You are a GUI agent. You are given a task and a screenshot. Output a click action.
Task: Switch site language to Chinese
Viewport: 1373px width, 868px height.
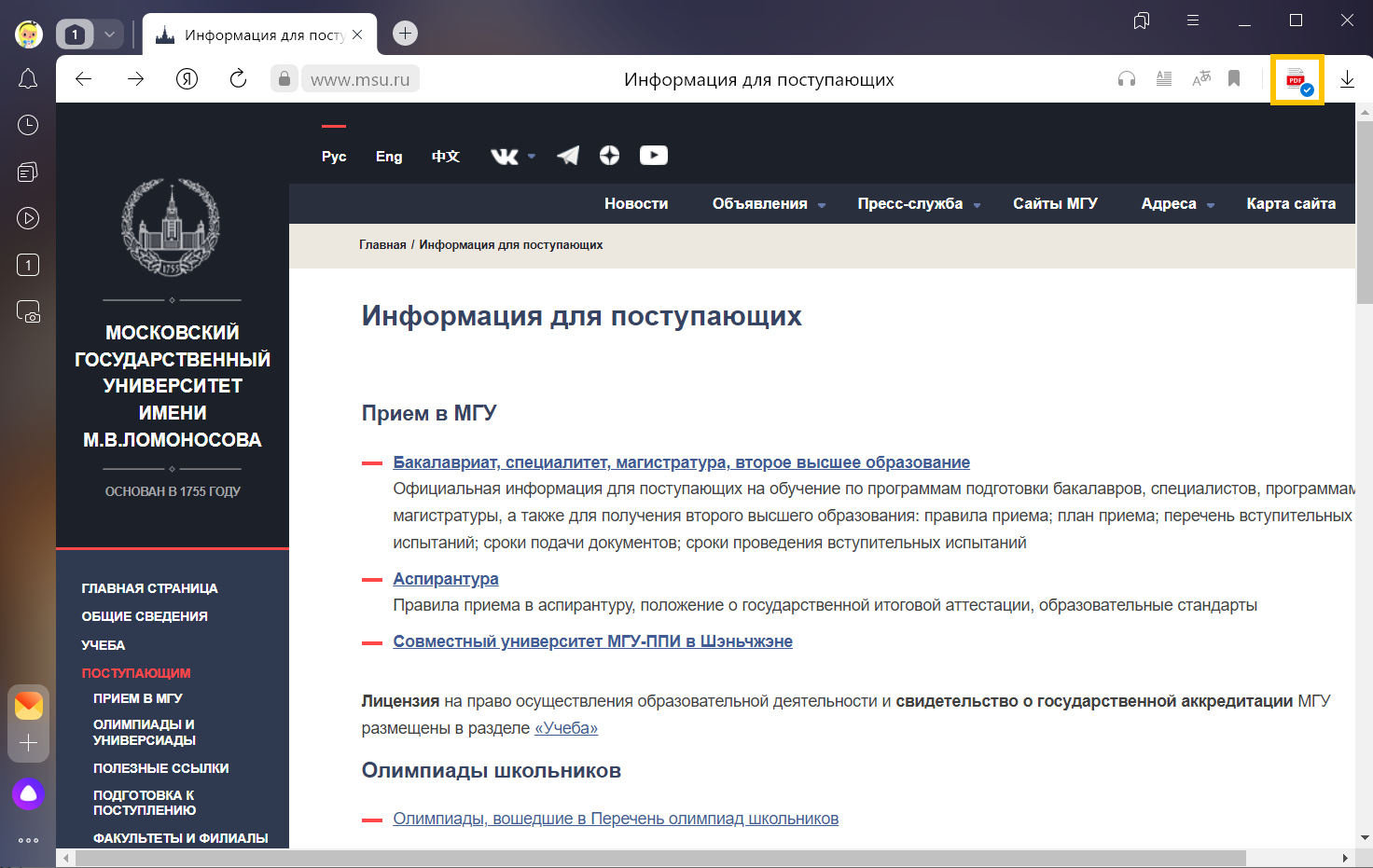445,157
